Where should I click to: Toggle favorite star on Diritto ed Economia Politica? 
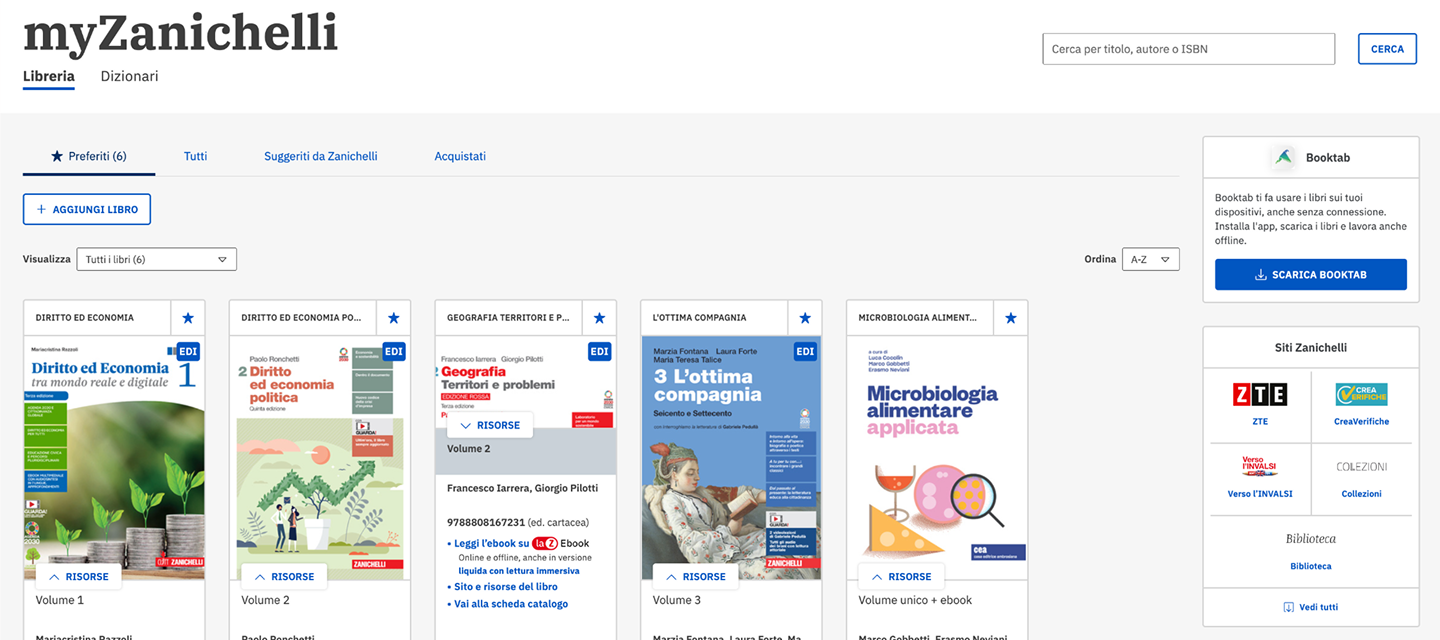(394, 318)
